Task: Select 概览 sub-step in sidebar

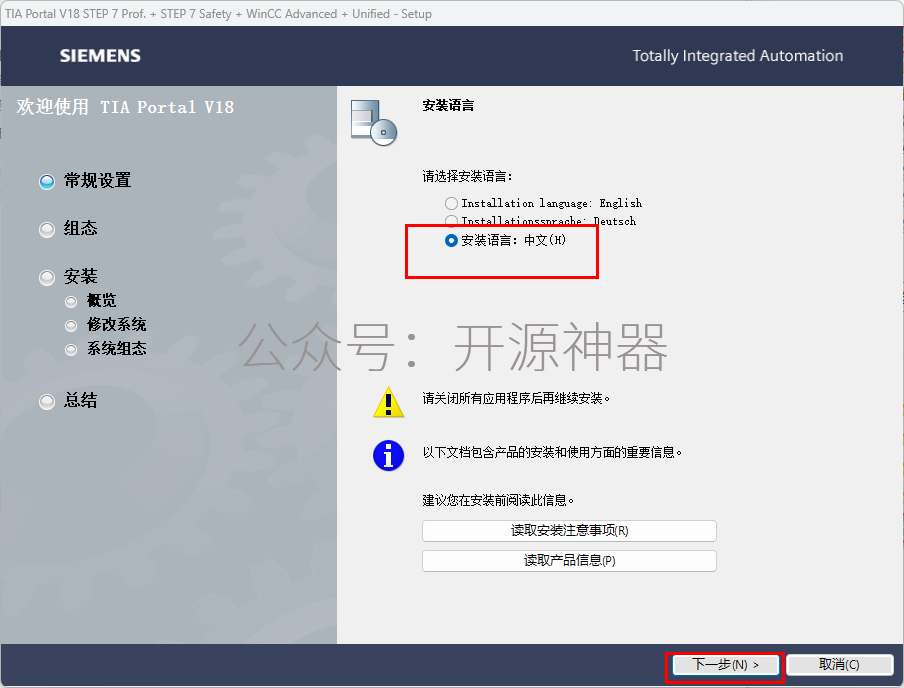Action: click(91, 301)
